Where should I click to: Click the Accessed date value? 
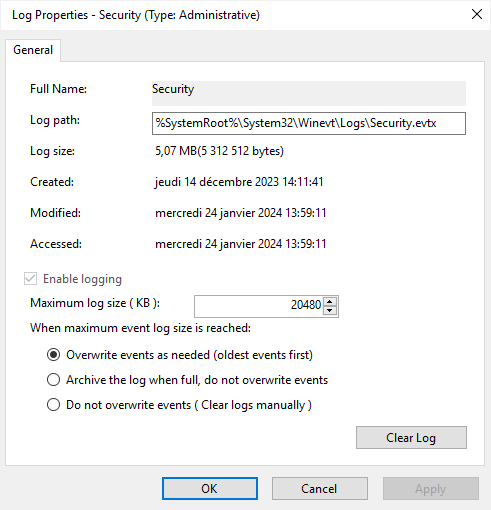(x=241, y=244)
